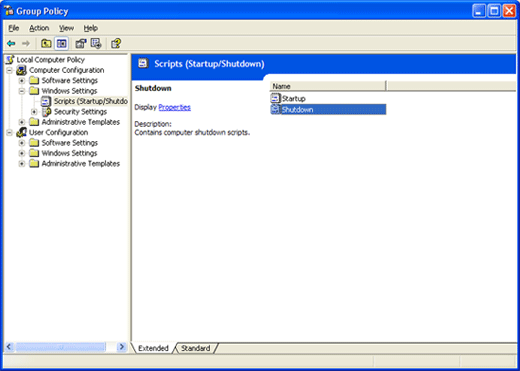Image resolution: width=520 pixels, height=371 pixels.
Task: Select Security Settings tree item
Action: (80, 112)
